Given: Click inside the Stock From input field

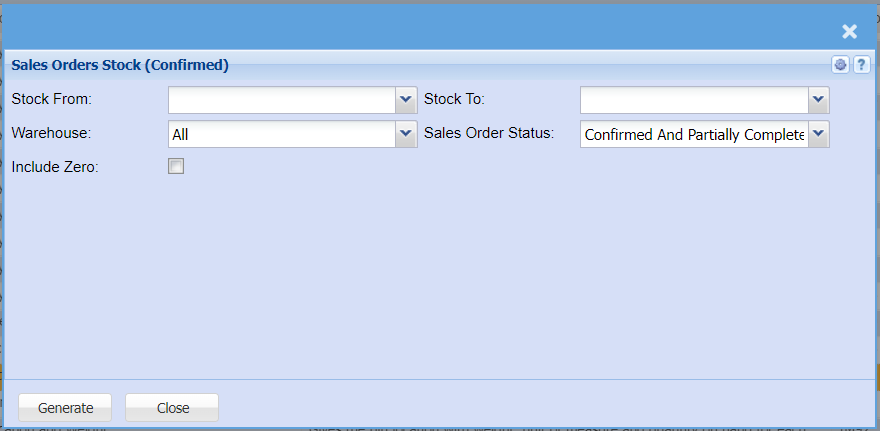Looking at the screenshot, I should click(x=282, y=100).
